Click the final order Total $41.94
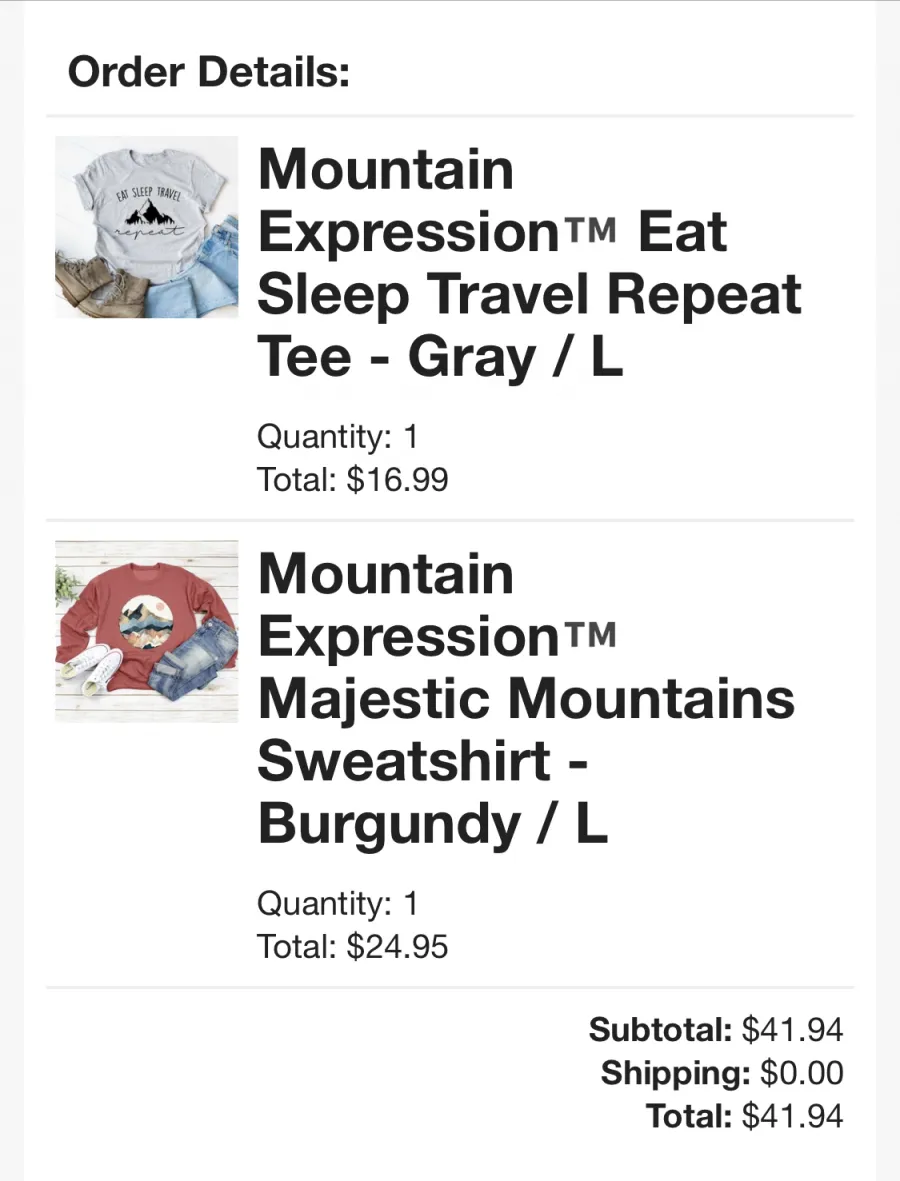The image size is (900, 1181). pos(744,1115)
